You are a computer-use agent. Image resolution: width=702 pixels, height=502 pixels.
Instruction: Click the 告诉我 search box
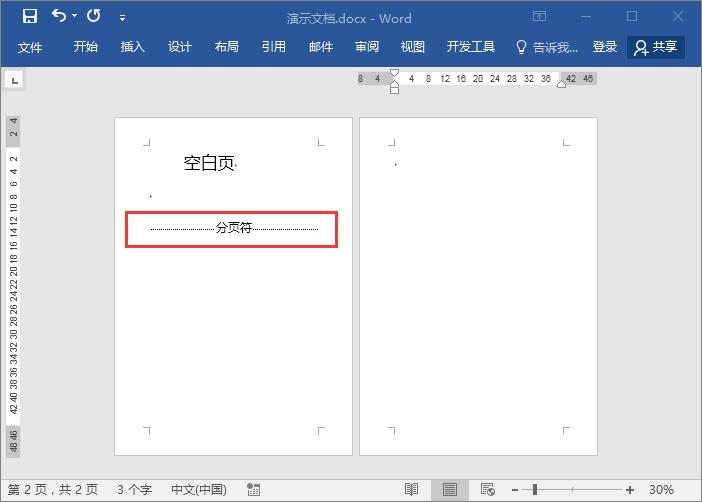(x=547, y=47)
